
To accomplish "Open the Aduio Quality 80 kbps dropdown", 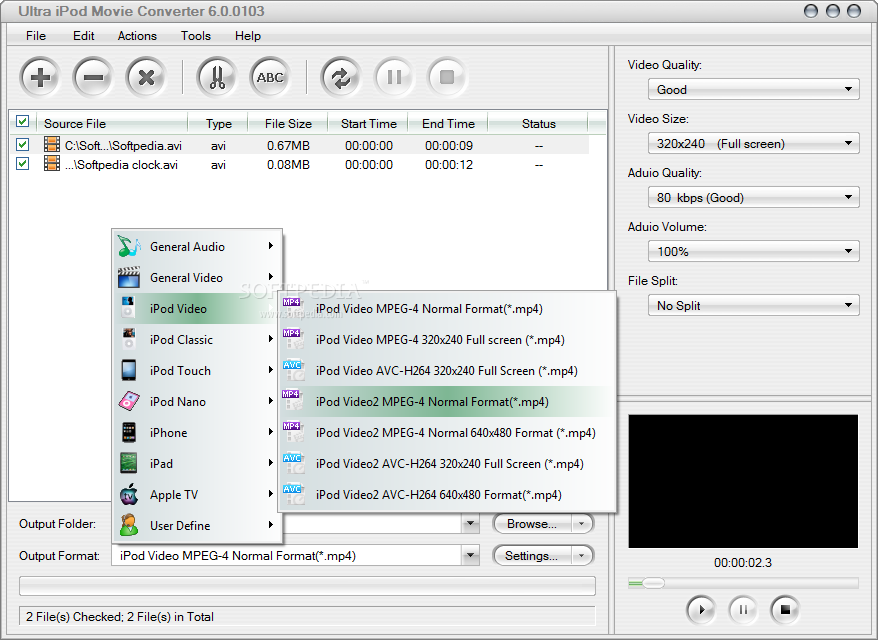I will [754, 197].
